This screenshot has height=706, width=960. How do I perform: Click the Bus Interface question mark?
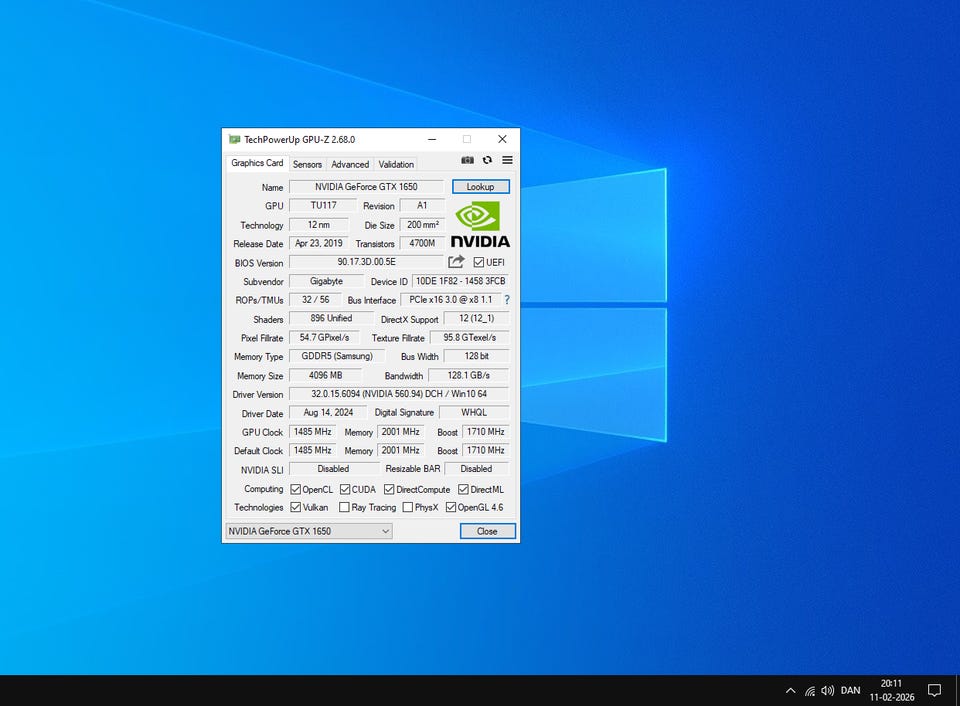click(506, 300)
